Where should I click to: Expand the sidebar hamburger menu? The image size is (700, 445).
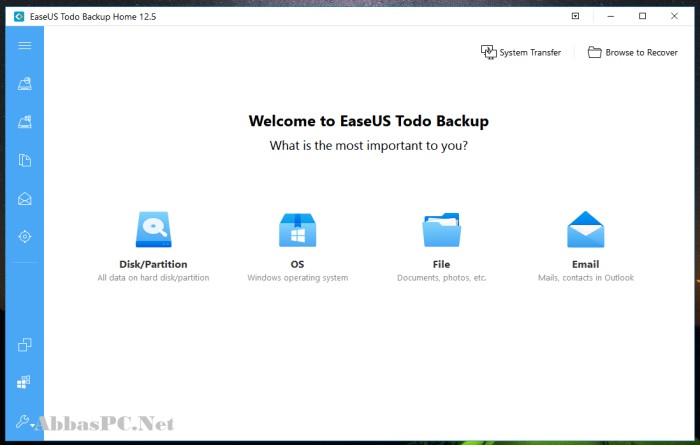click(x=25, y=46)
